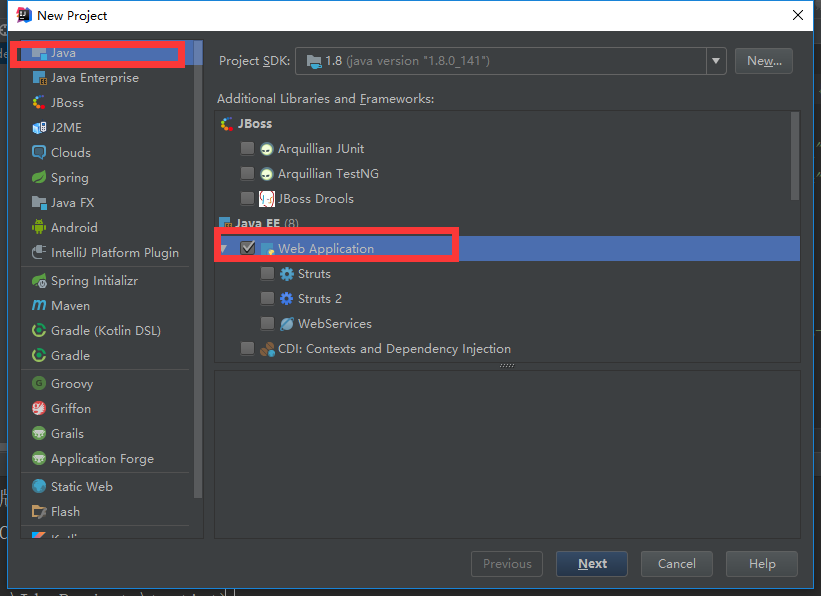Image resolution: width=821 pixels, height=596 pixels.
Task: Click the Next button
Action: pyautogui.click(x=592, y=564)
